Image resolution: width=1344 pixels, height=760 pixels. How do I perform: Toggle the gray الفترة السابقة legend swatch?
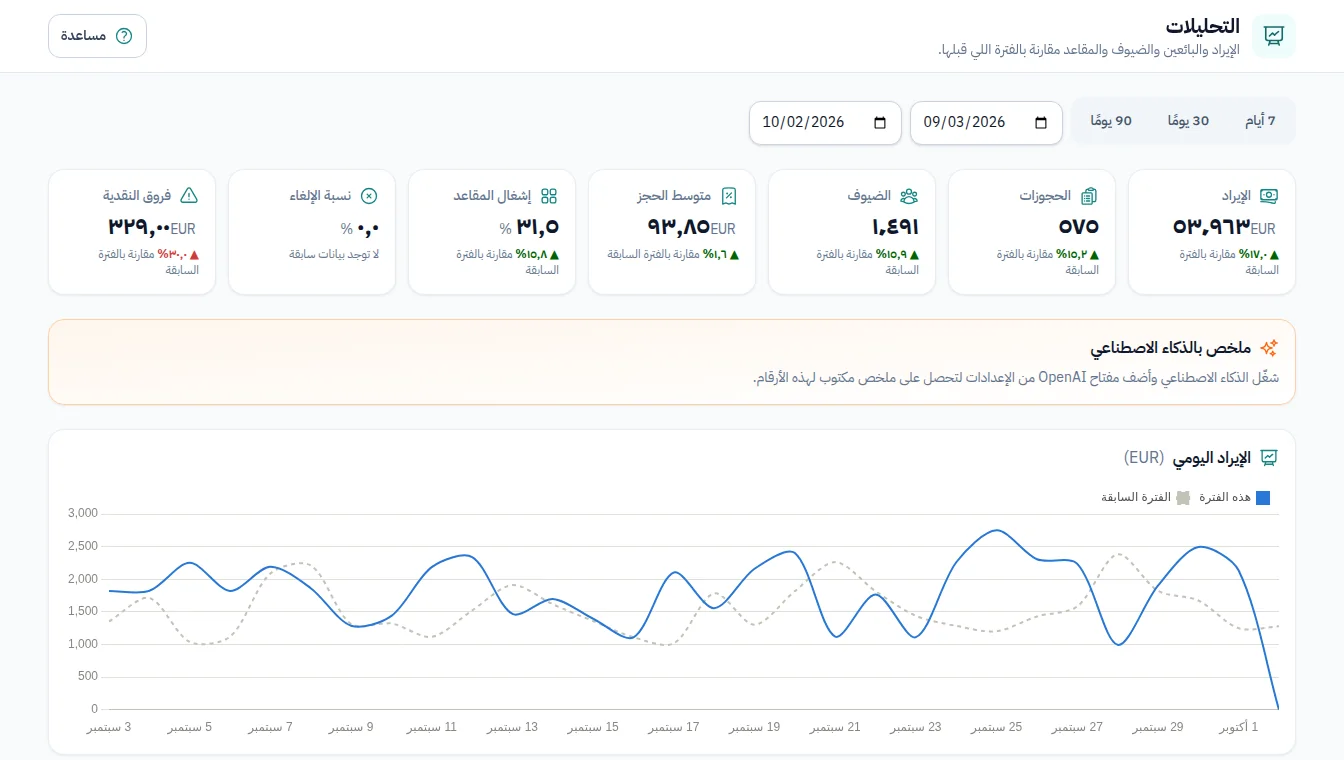(x=1183, y=498)
